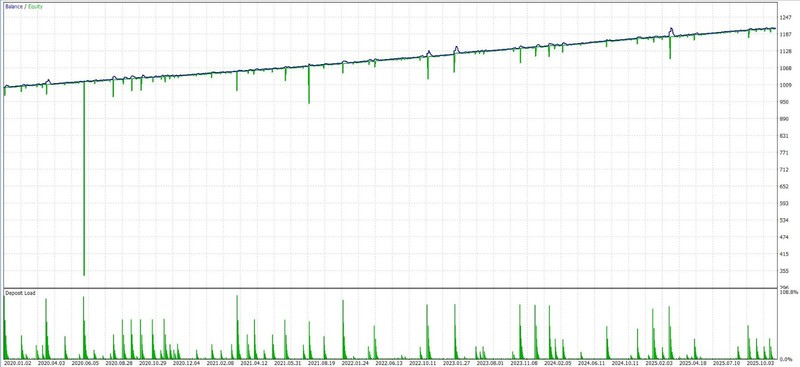Click the 2020.04.03 date label
800x367 pixels.
(52, 363)
